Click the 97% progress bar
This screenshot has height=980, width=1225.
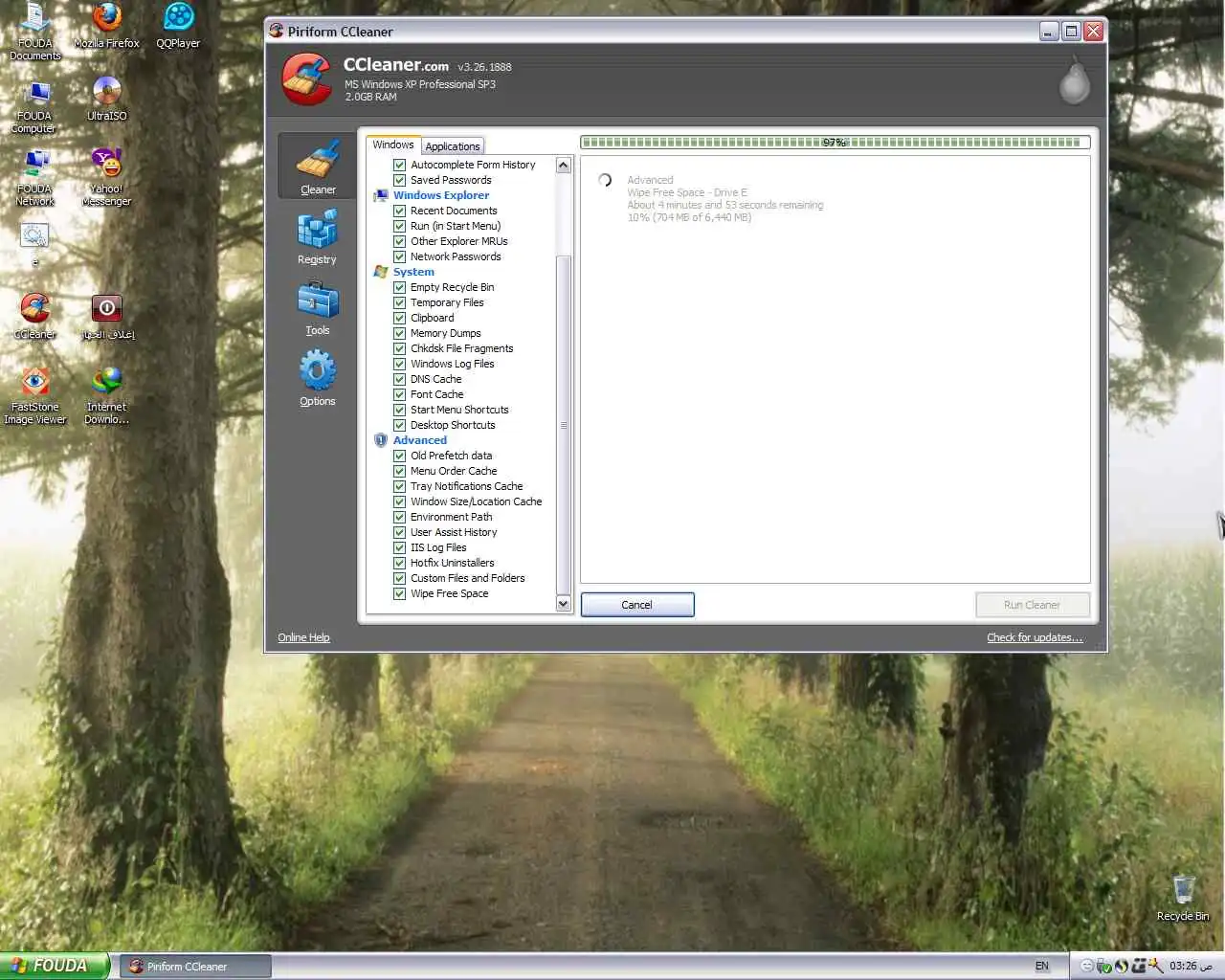pos(835,143)
